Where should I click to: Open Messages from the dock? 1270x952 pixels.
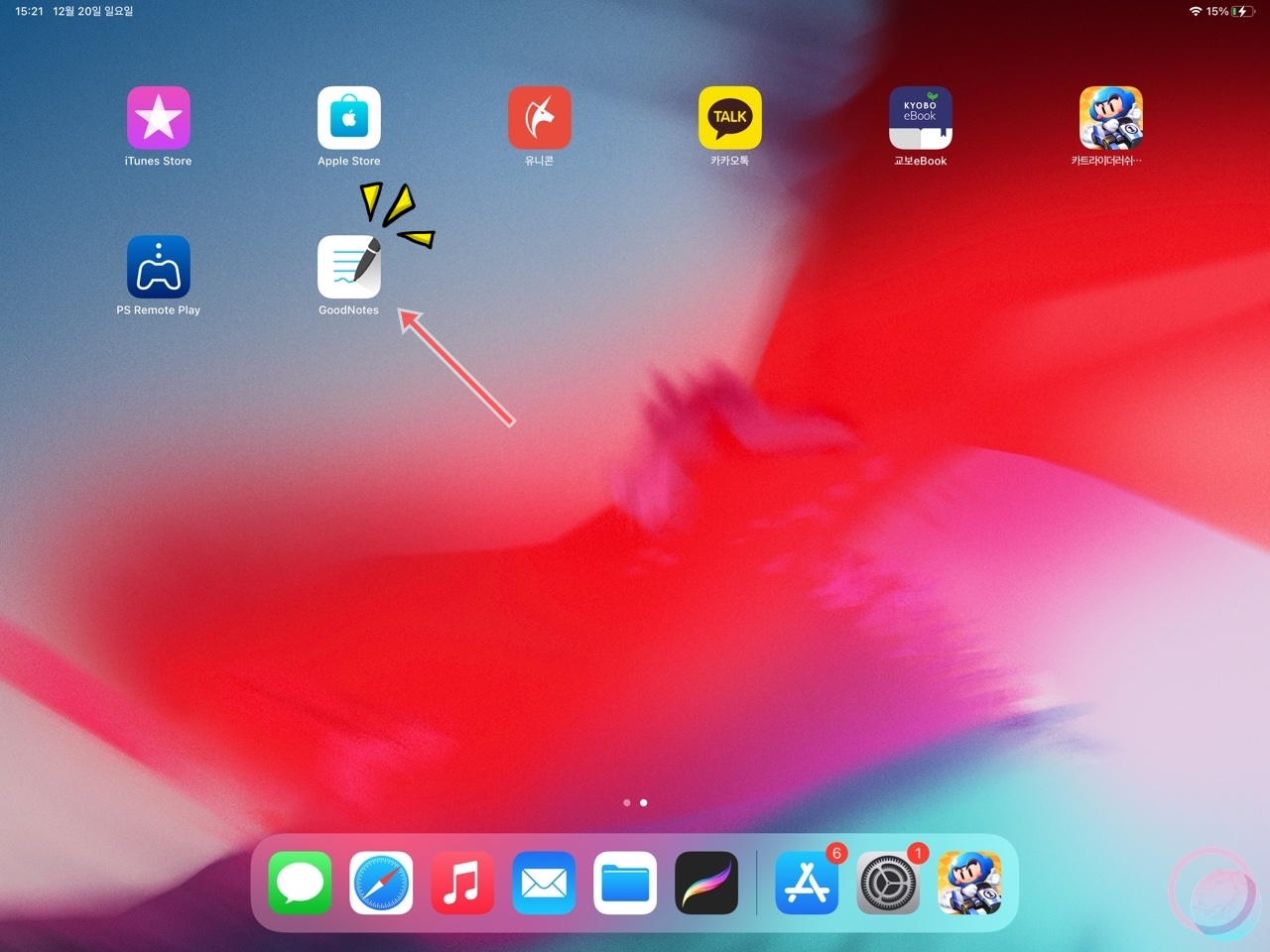(x=300, y=883)
